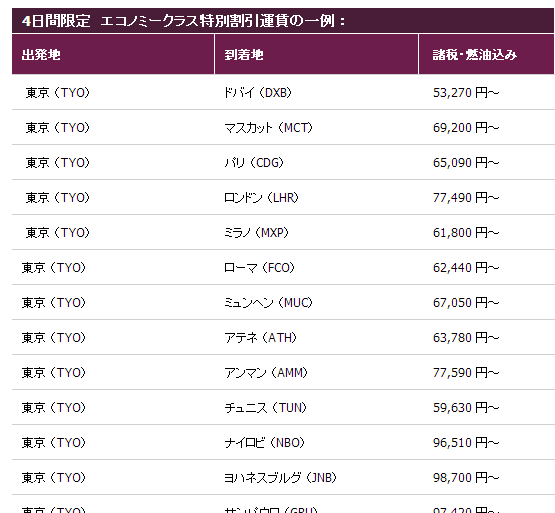Click the 53,270 円 Dubai fare

tap(466, 93)
